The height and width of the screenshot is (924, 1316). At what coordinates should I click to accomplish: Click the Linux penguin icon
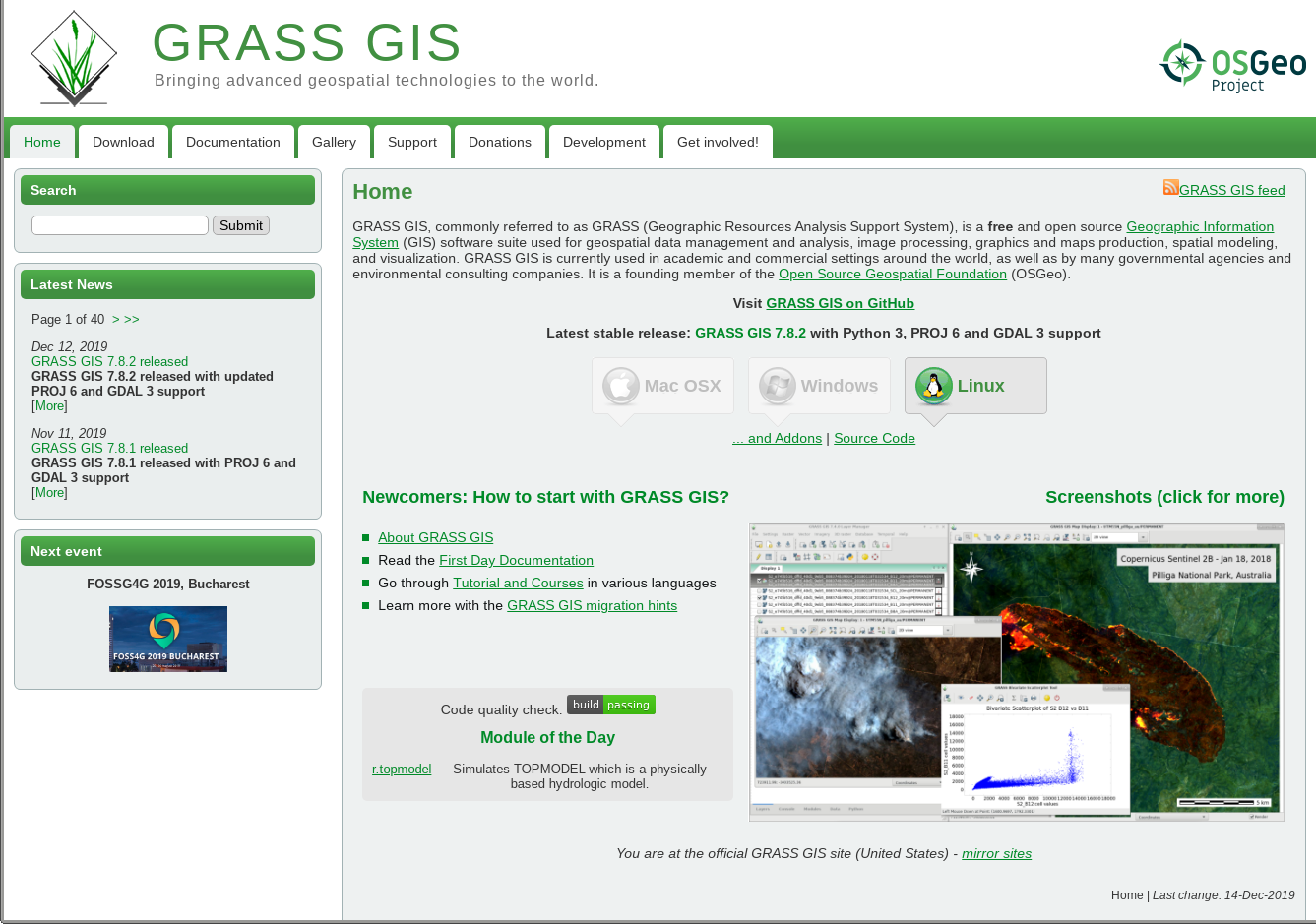pyautogui.click(x=934, y=386)
